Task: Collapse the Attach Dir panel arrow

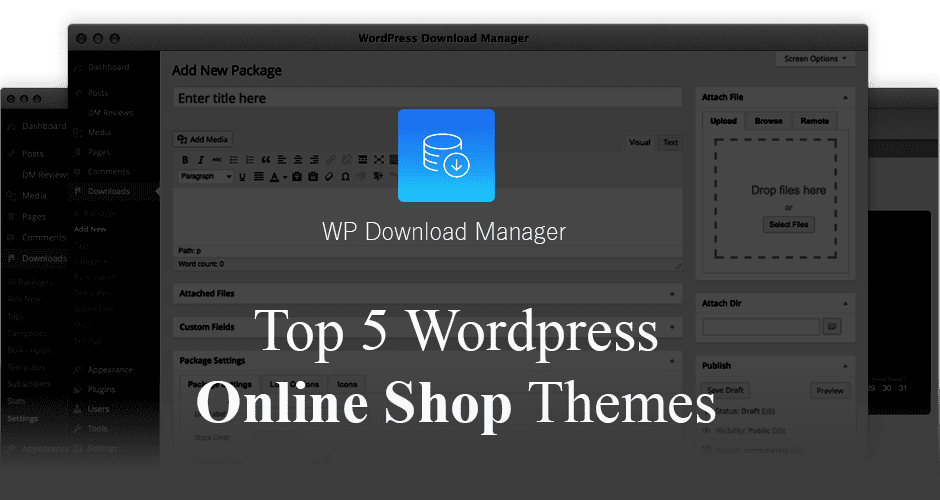Action: click(x=845, y=303)
